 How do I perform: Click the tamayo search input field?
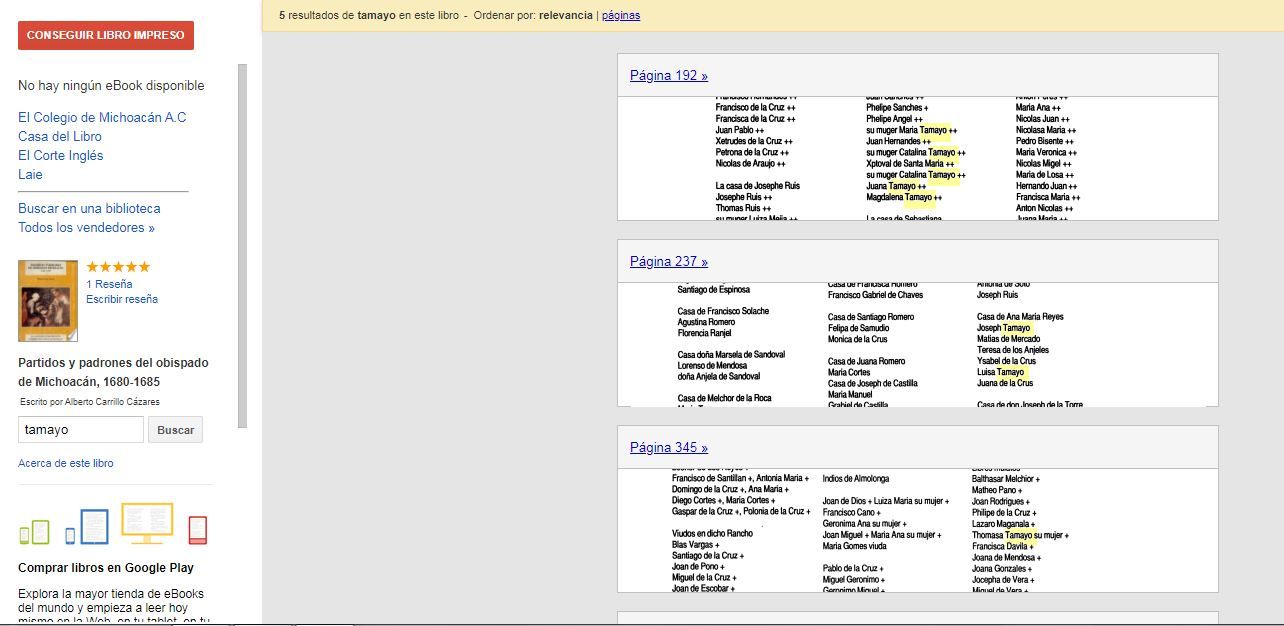[x=81, y=430]
